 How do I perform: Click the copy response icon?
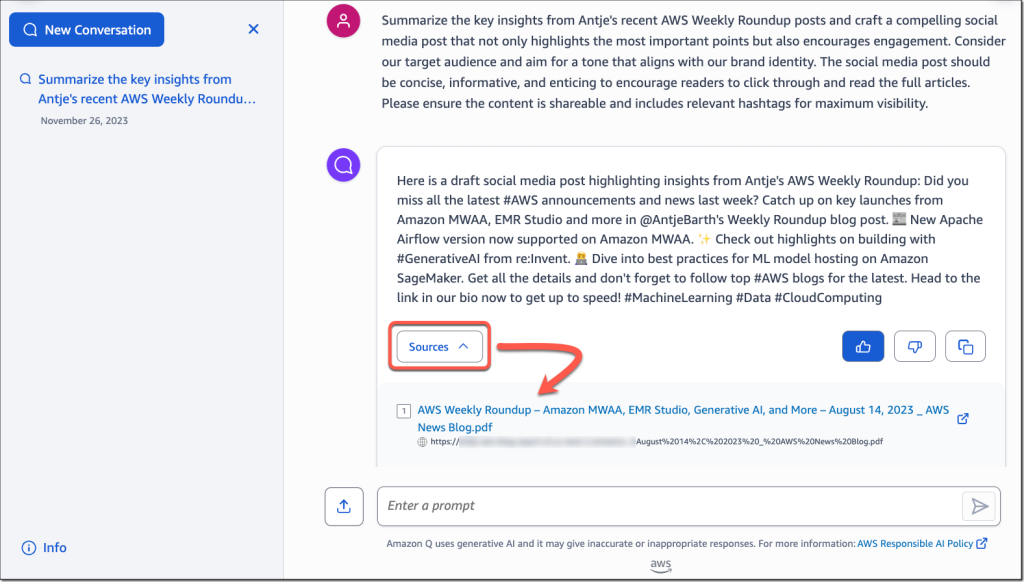tap(965, 345)
